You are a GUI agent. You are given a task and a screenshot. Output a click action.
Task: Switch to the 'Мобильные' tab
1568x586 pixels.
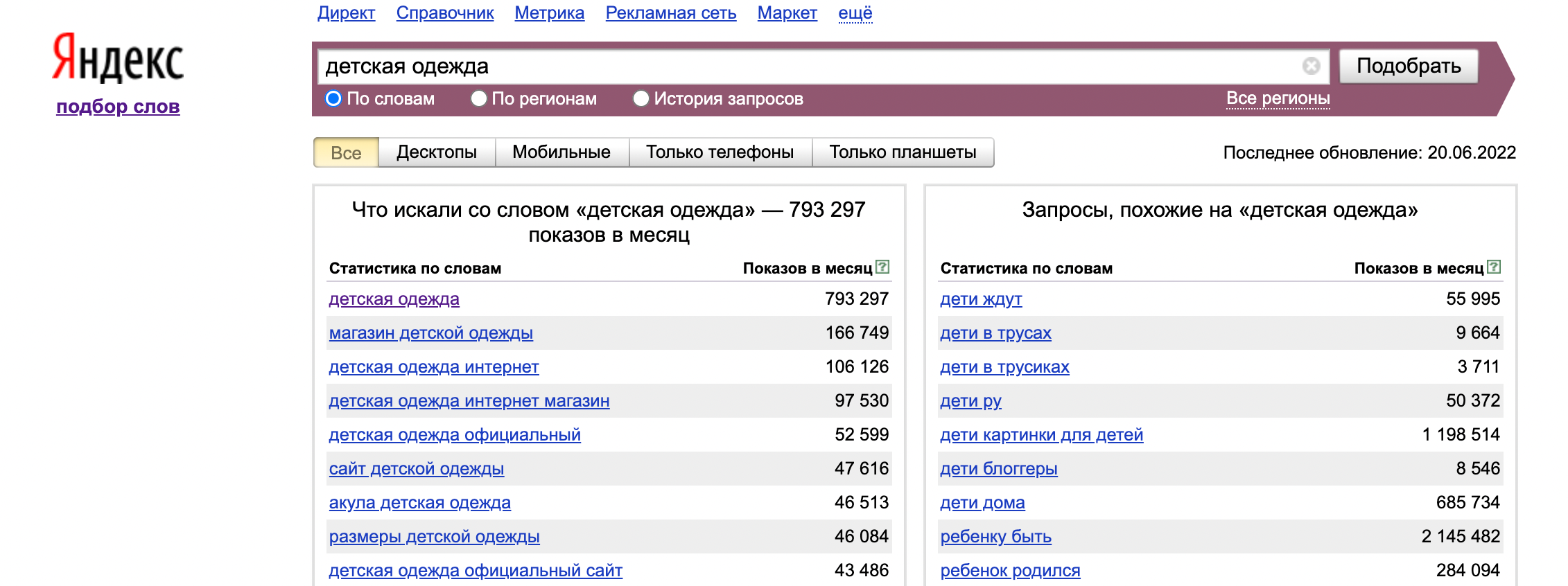[561, 152]
